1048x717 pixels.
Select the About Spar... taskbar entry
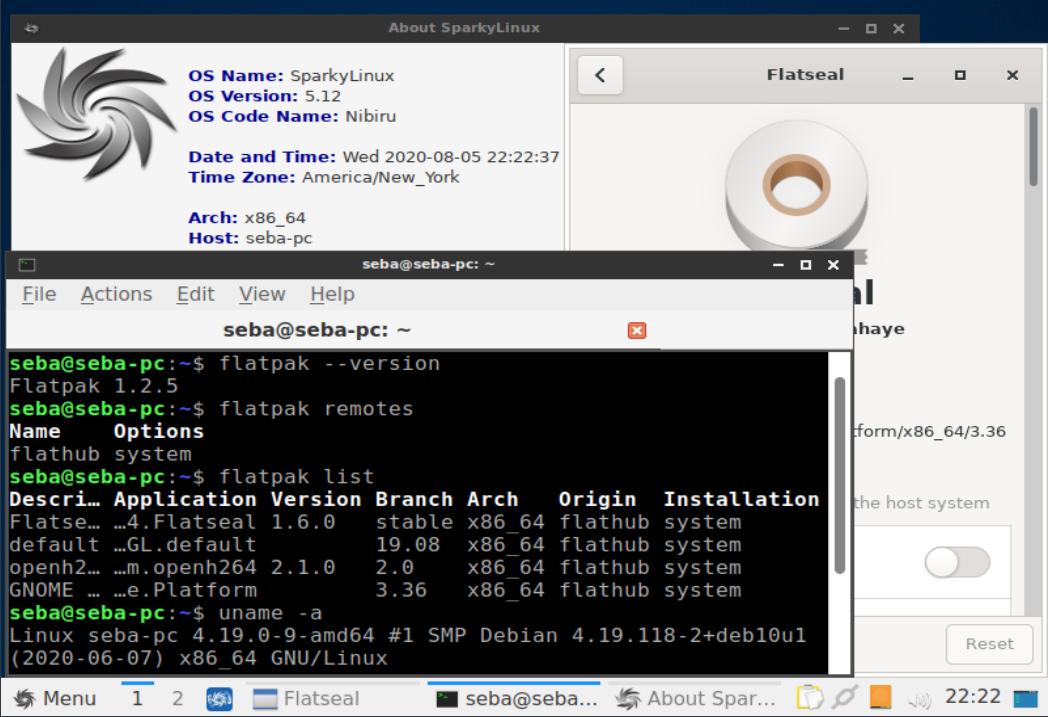[x=695, y=698]
